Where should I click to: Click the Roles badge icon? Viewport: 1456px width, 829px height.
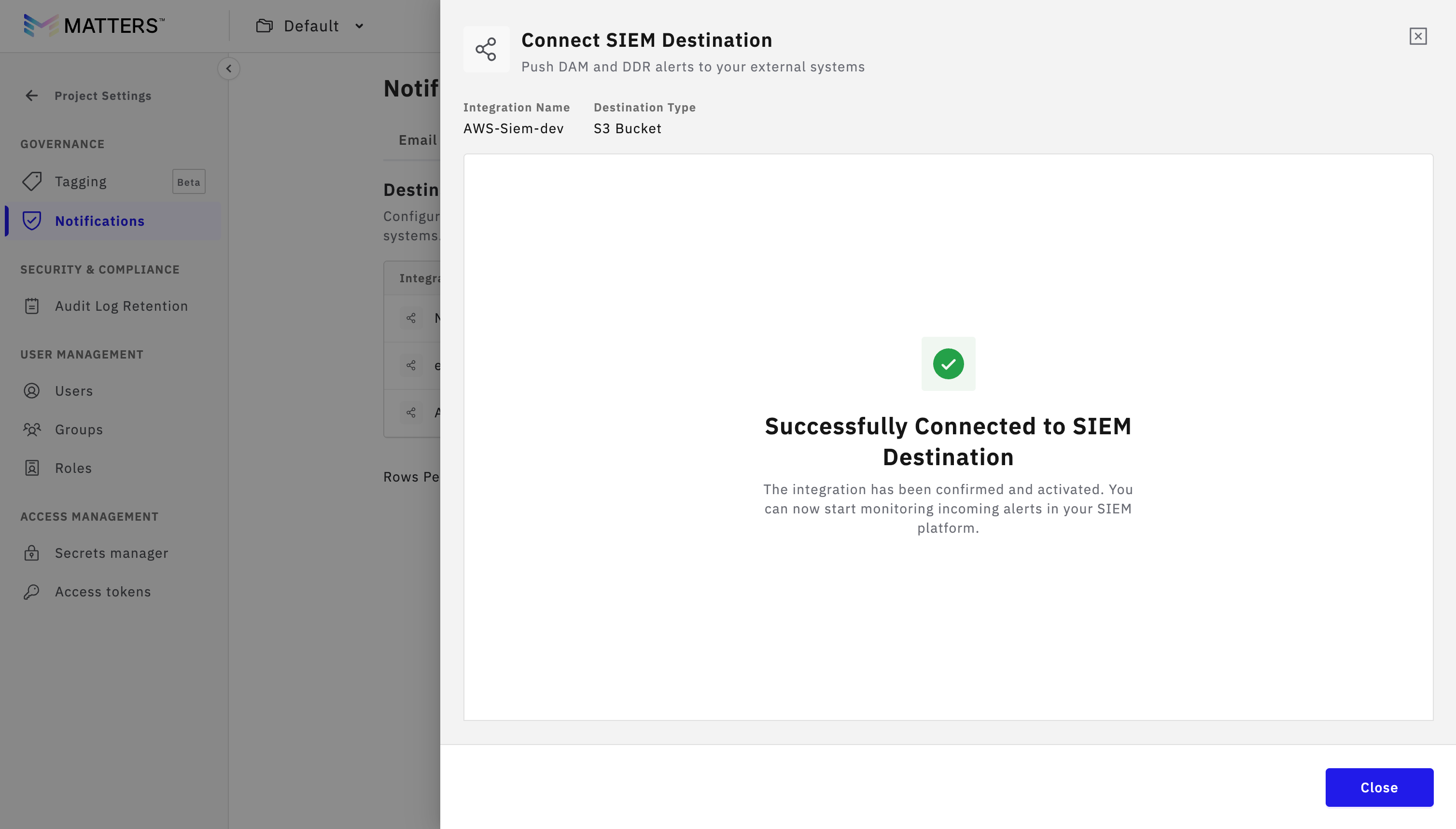[x=32, y=468]
